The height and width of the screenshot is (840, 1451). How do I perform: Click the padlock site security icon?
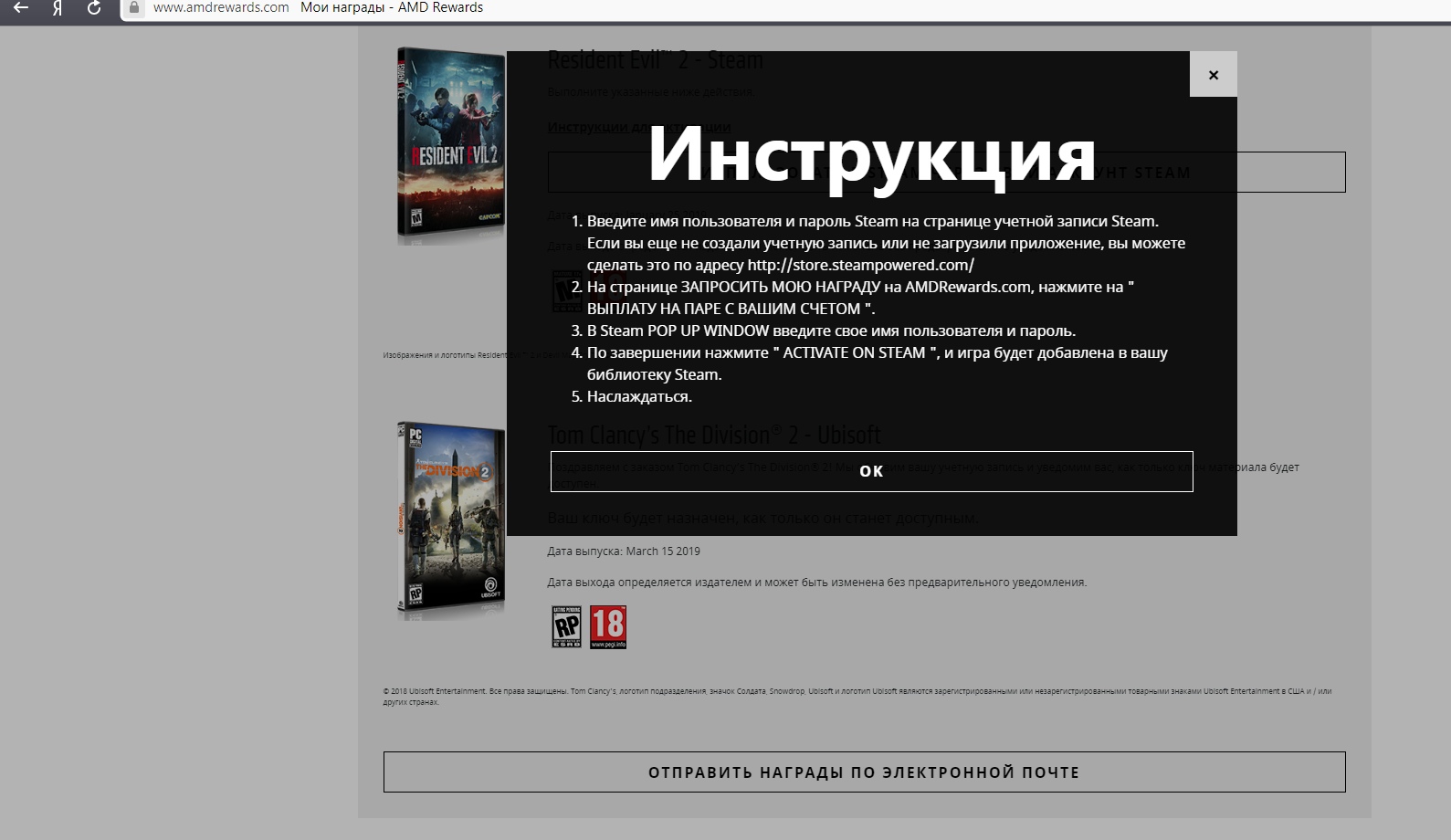click(134, 7)
